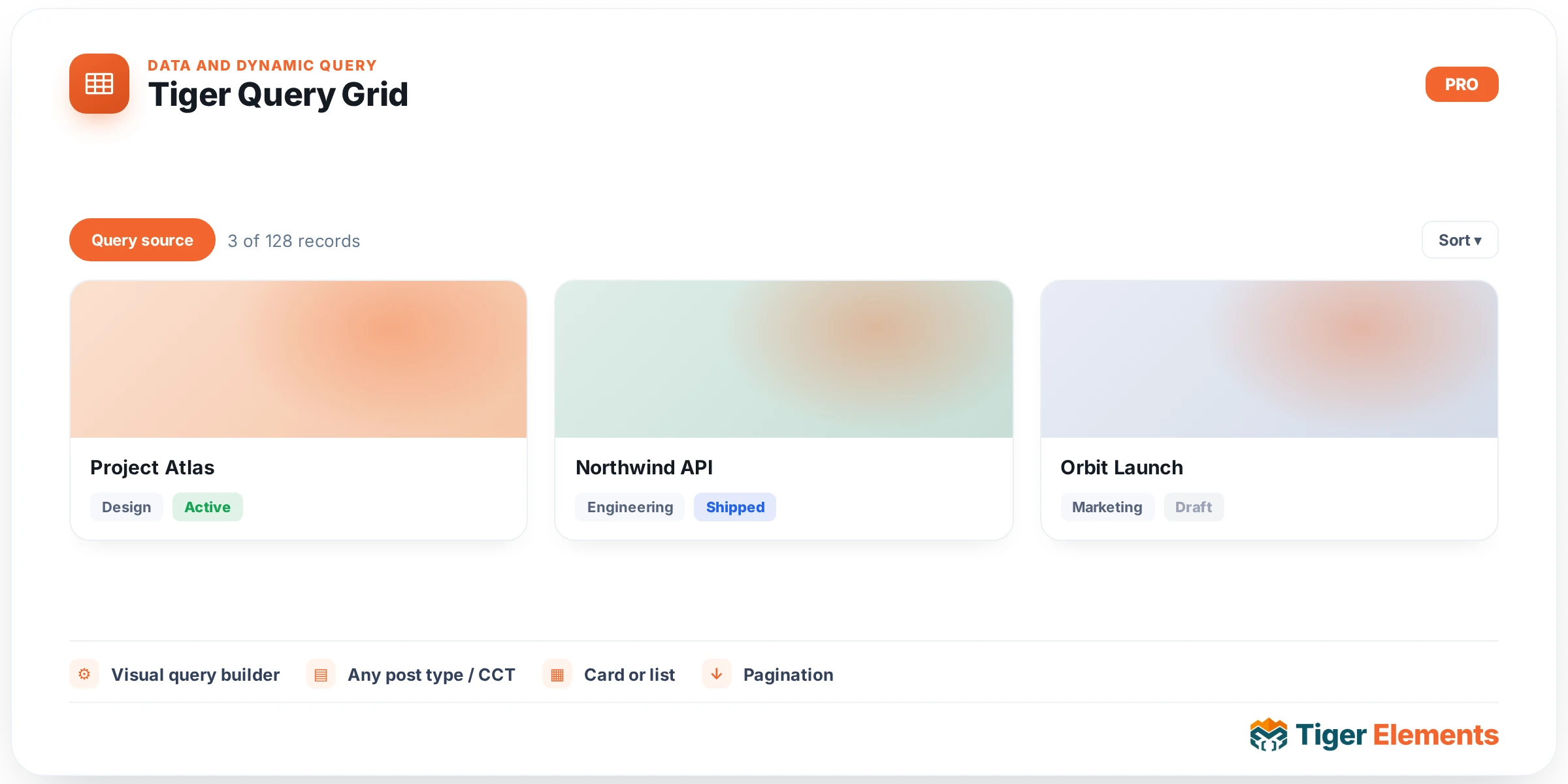Click the Tiger Elements brand text

1397,735
